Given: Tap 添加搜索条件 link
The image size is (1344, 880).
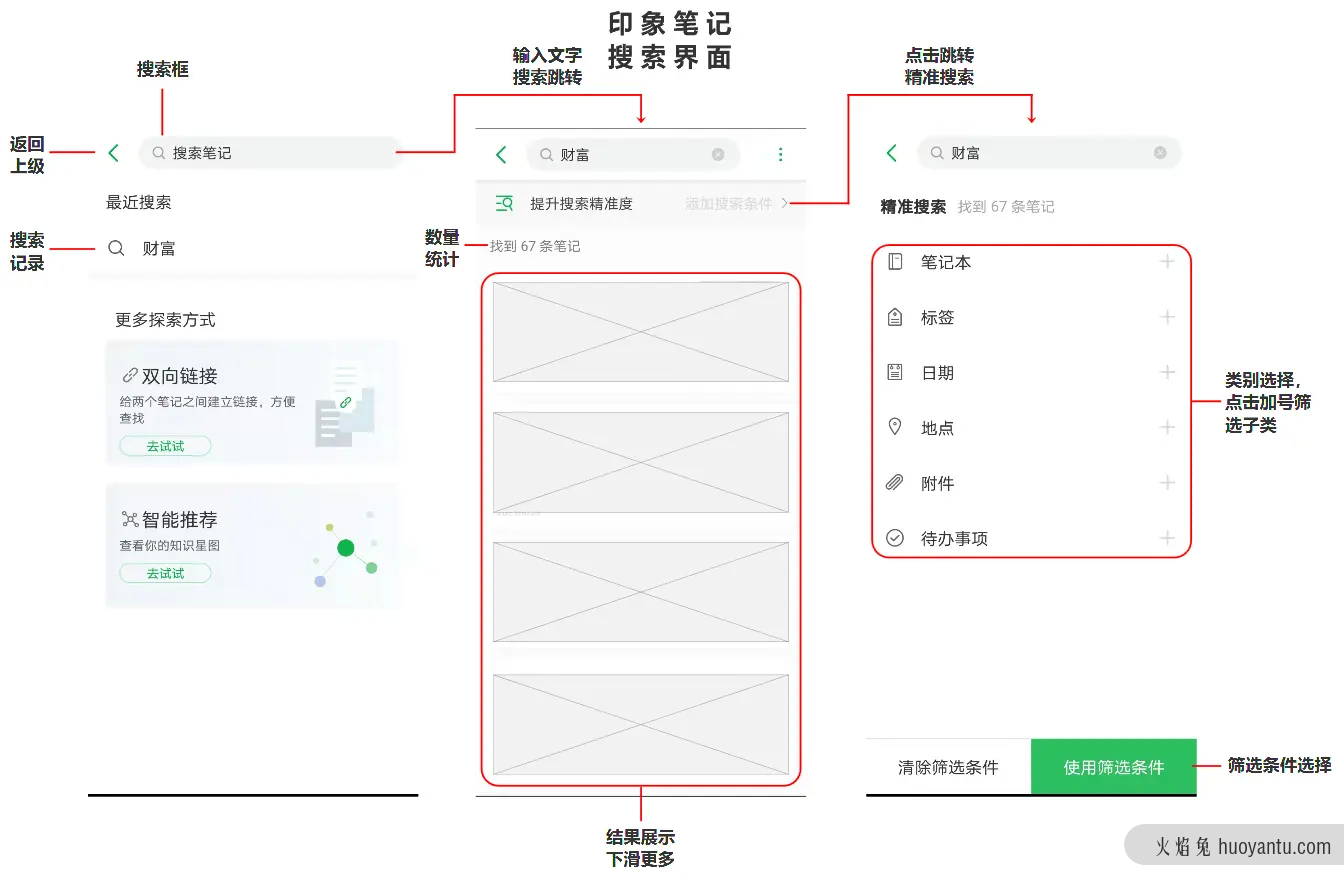Looking at the screenshot, I should point(729,203).
